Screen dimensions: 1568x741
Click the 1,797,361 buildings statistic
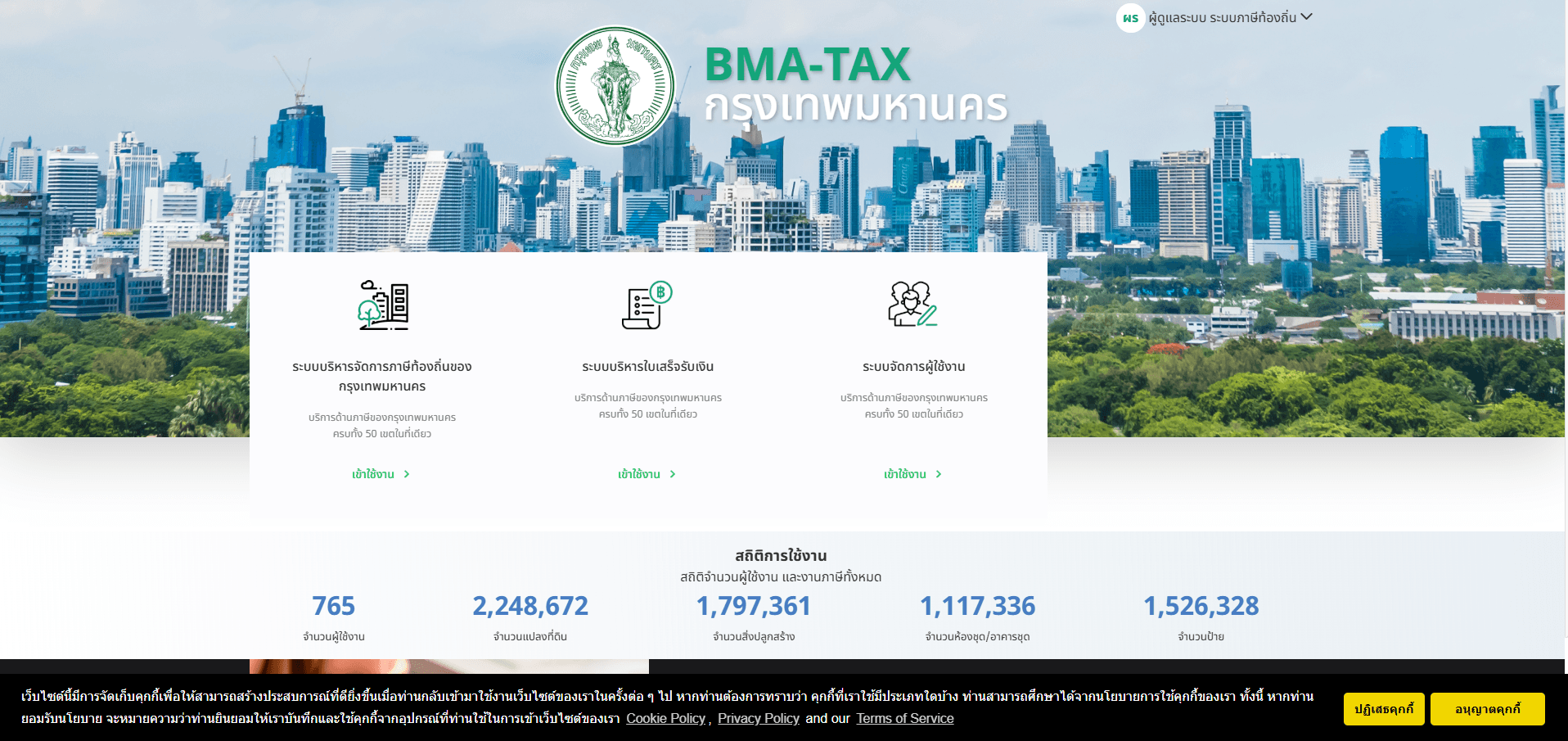tap(754, 606)
